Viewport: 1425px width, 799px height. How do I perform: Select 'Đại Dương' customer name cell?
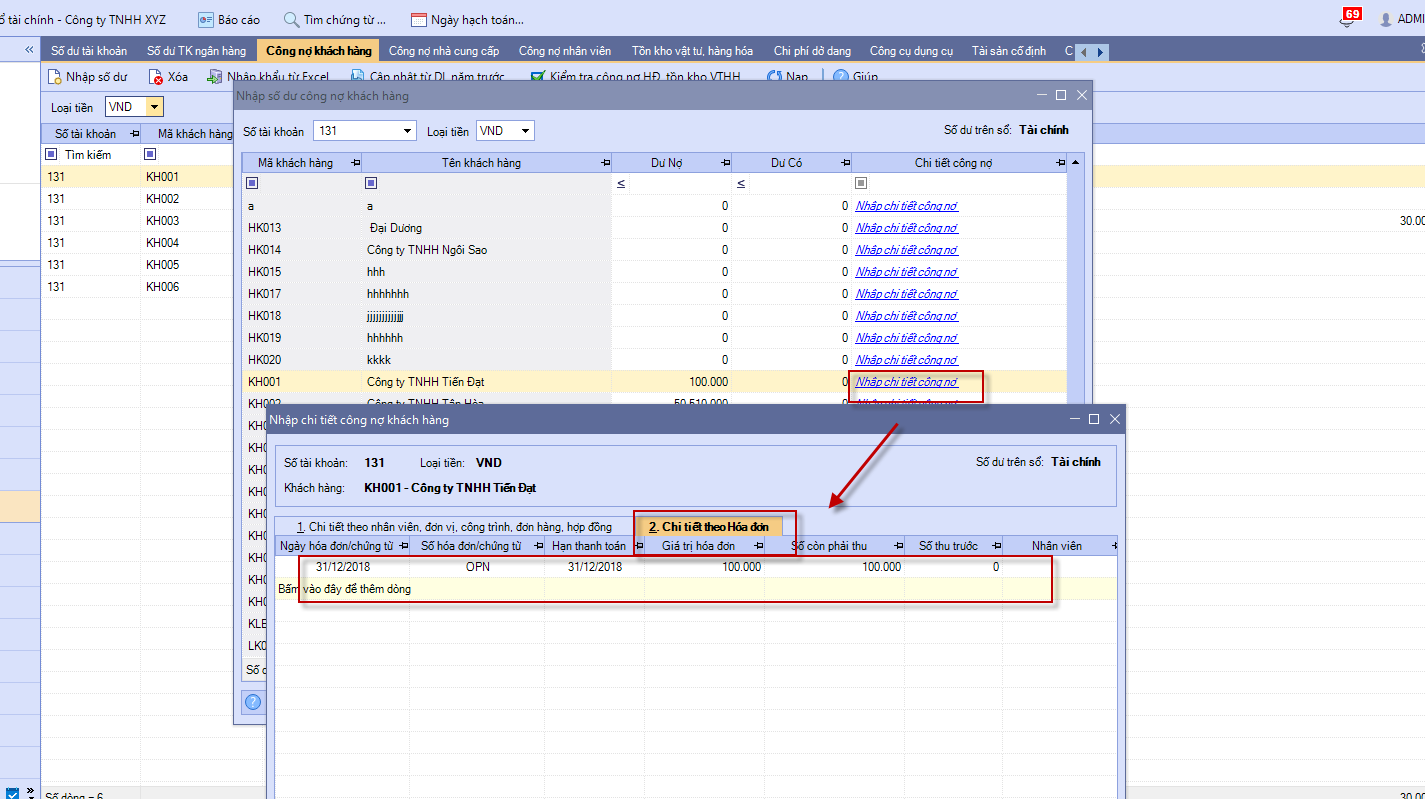pyautogui.click(x=486, y=228)
